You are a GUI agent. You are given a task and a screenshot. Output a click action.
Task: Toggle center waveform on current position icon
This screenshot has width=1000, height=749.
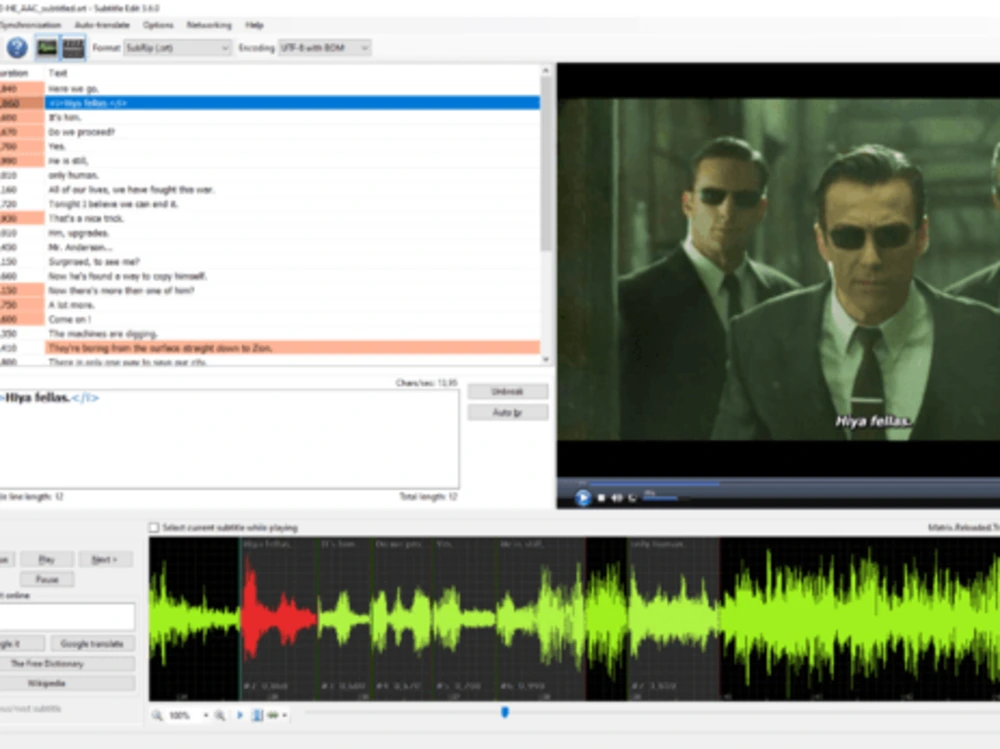coord(257,715)
